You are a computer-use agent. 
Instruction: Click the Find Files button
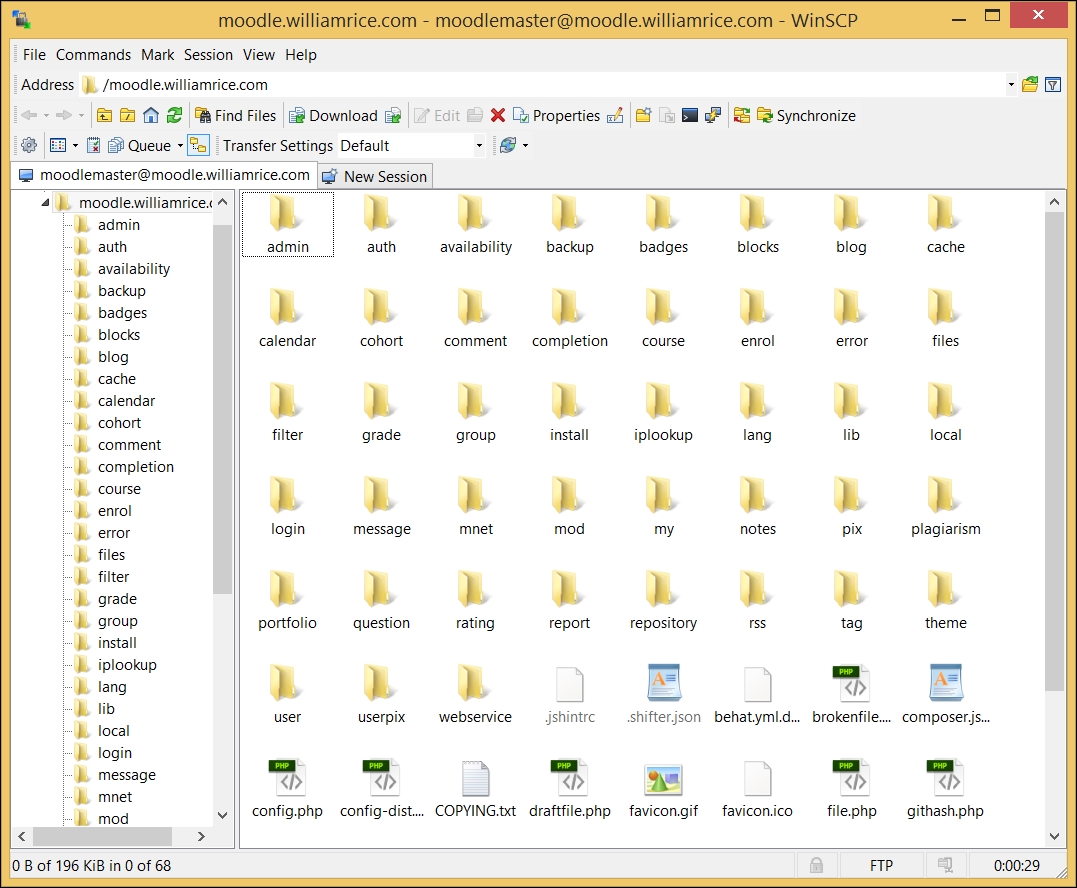click(236, 115)
